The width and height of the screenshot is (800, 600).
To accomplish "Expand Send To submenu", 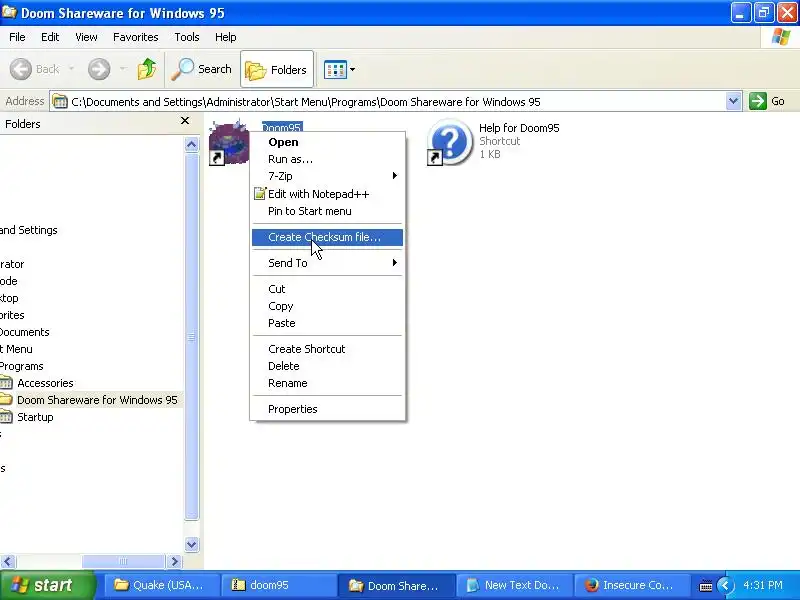I will (x=328, y=263).
